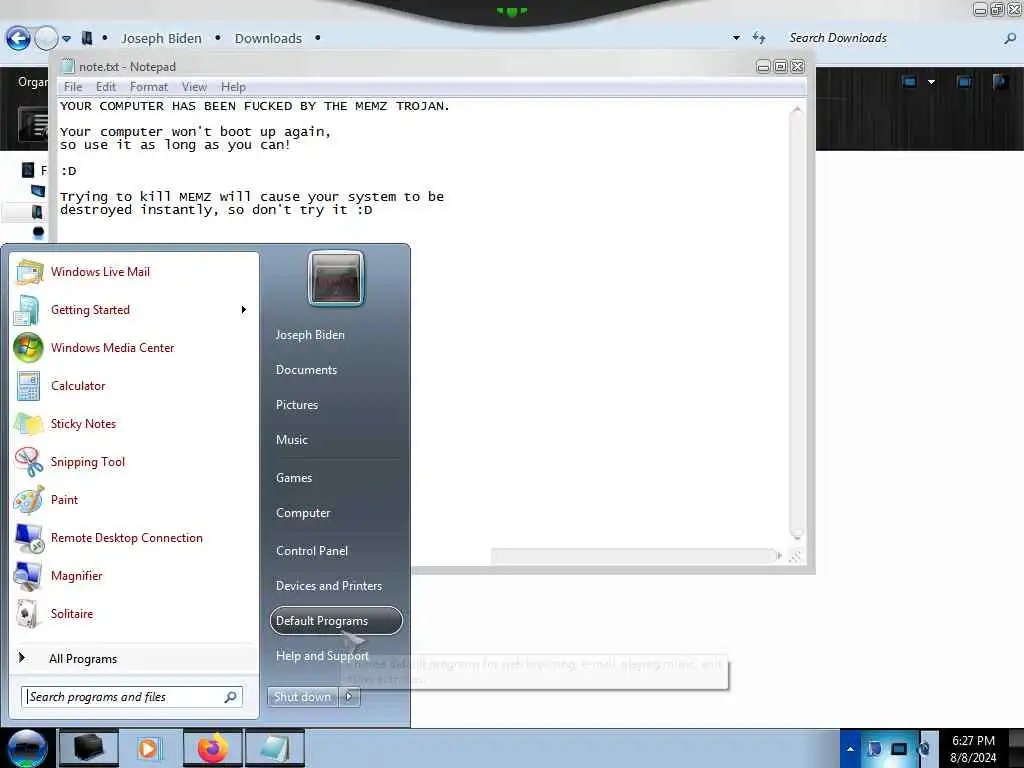Screen dimensions: 1024x768
Task: Click the user account picture
Action: (x=336, y=279)
